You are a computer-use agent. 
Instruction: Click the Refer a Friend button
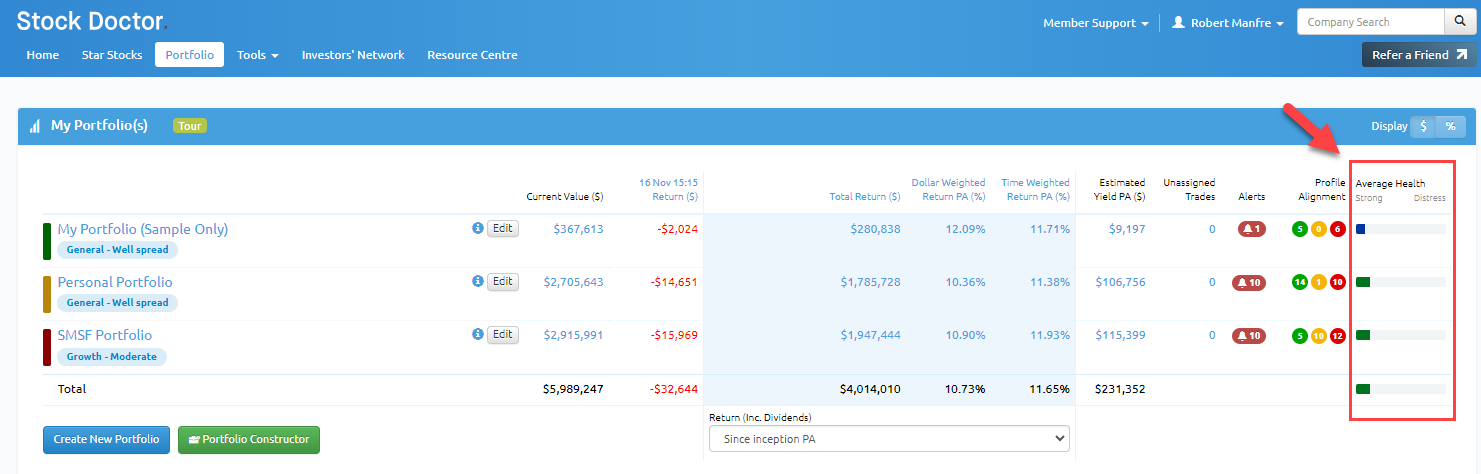[1419, 55]
